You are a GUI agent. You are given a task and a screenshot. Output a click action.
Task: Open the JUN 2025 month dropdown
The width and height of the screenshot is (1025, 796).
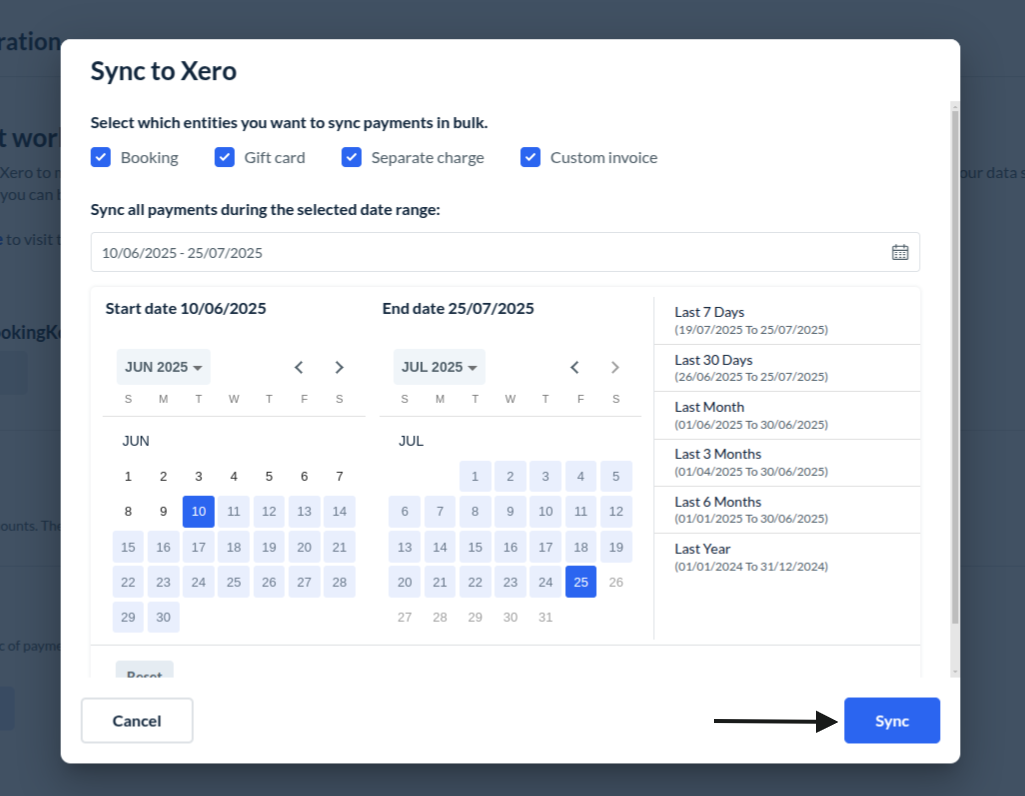coord(163,367)
